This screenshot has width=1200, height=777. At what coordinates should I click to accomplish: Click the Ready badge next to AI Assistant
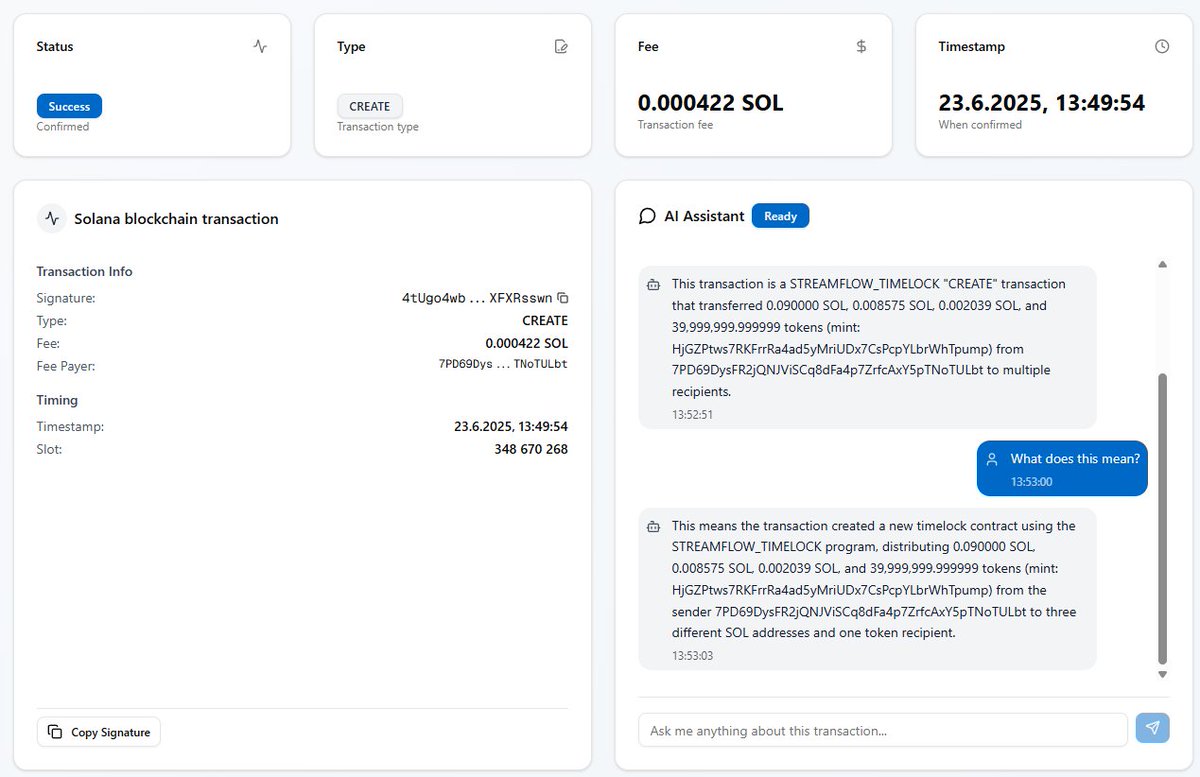781,216
